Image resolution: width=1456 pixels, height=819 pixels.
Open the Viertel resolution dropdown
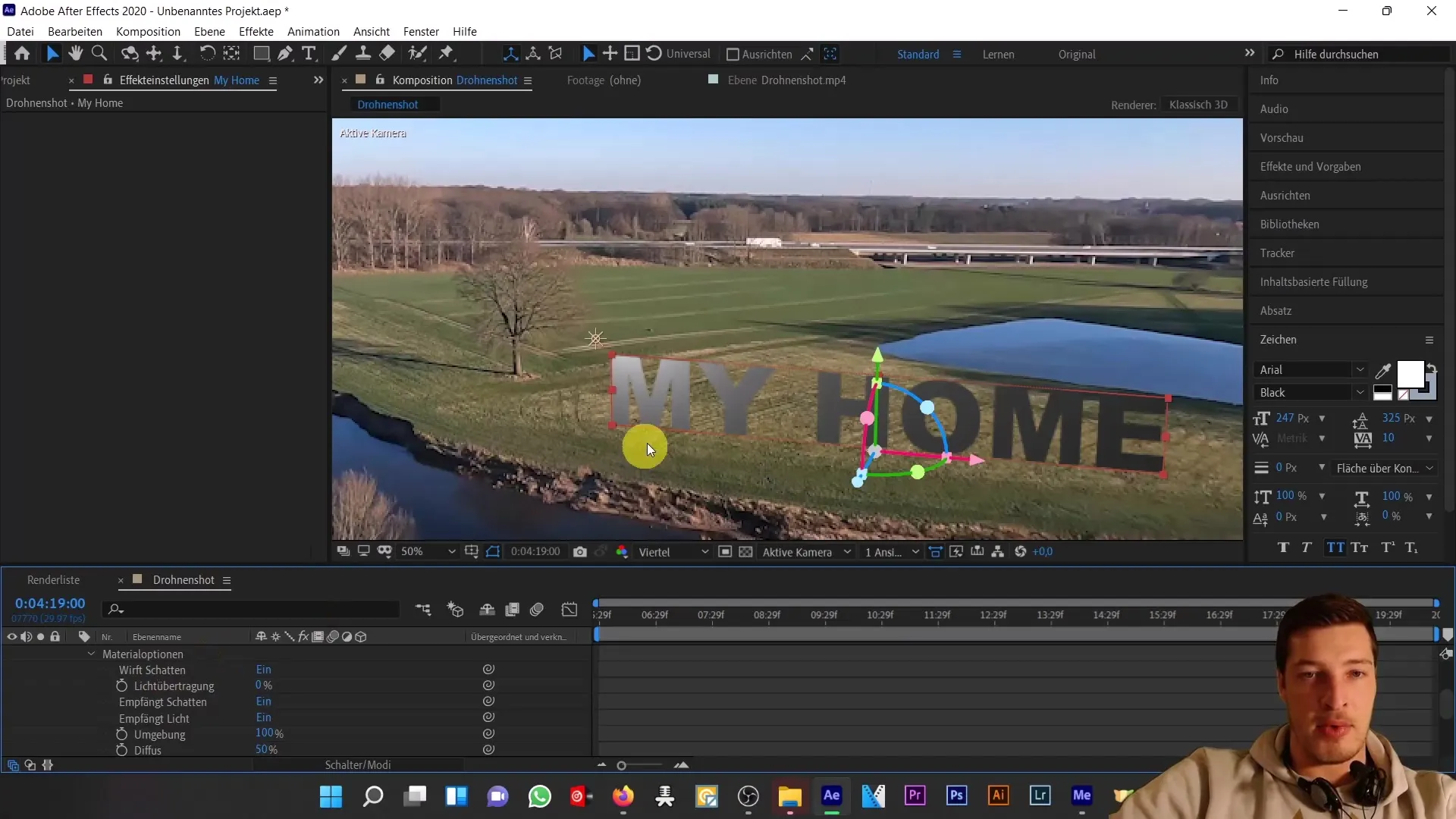pyautogui.click(x=673, y=552)
